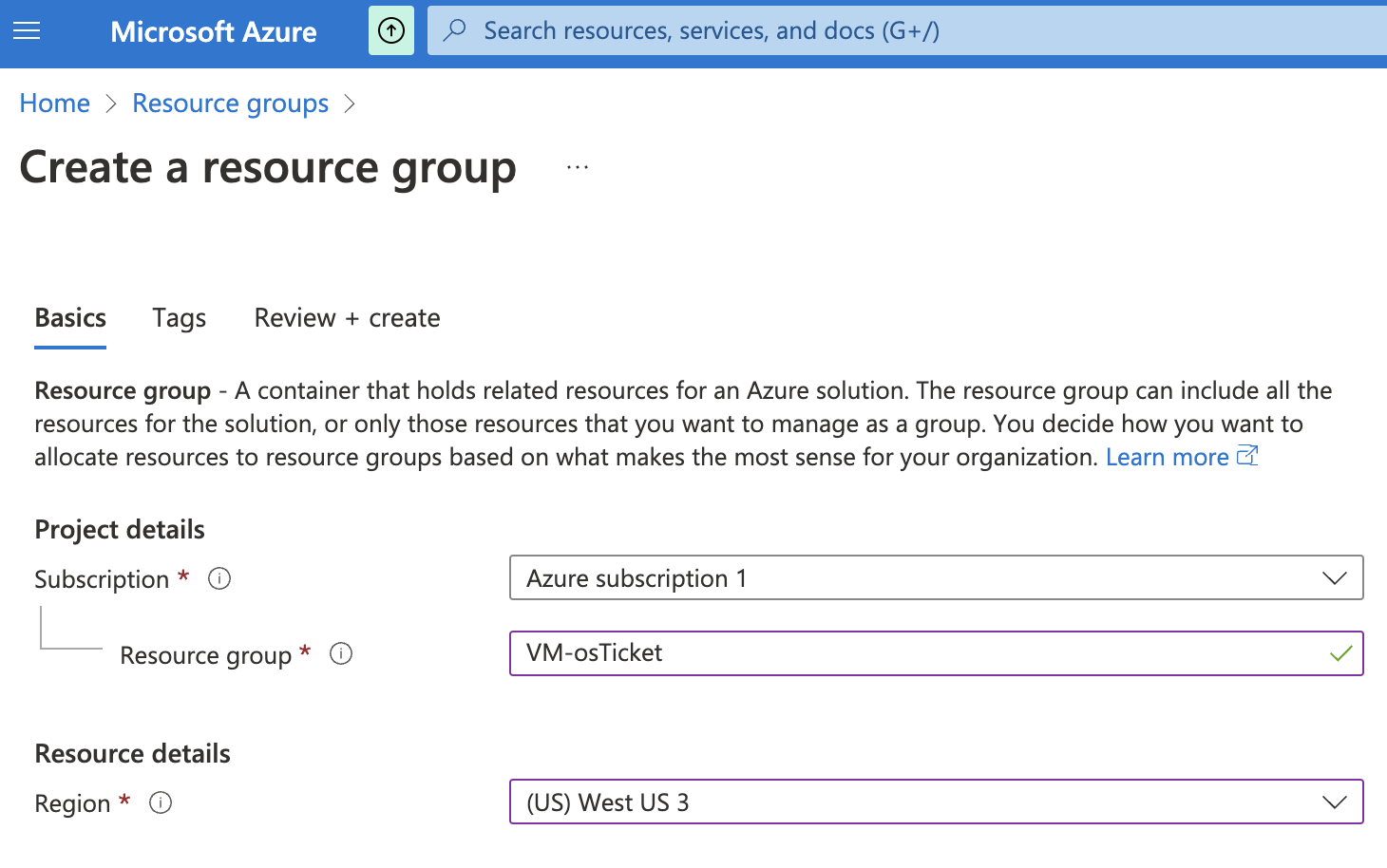This screenshot has width=1387, height=868.
Task: Open the Resource groups breadcrumb link
Action: pos(230,104)
